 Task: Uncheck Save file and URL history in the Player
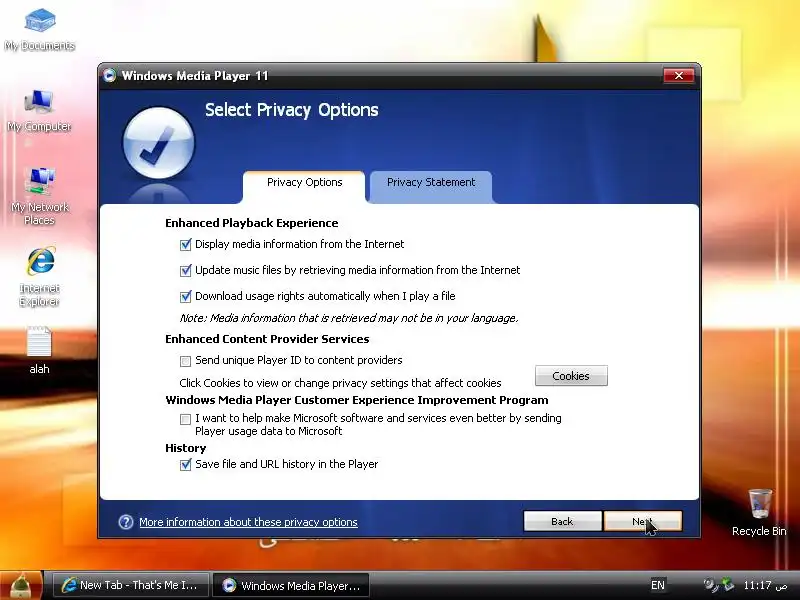pos(186,465)
